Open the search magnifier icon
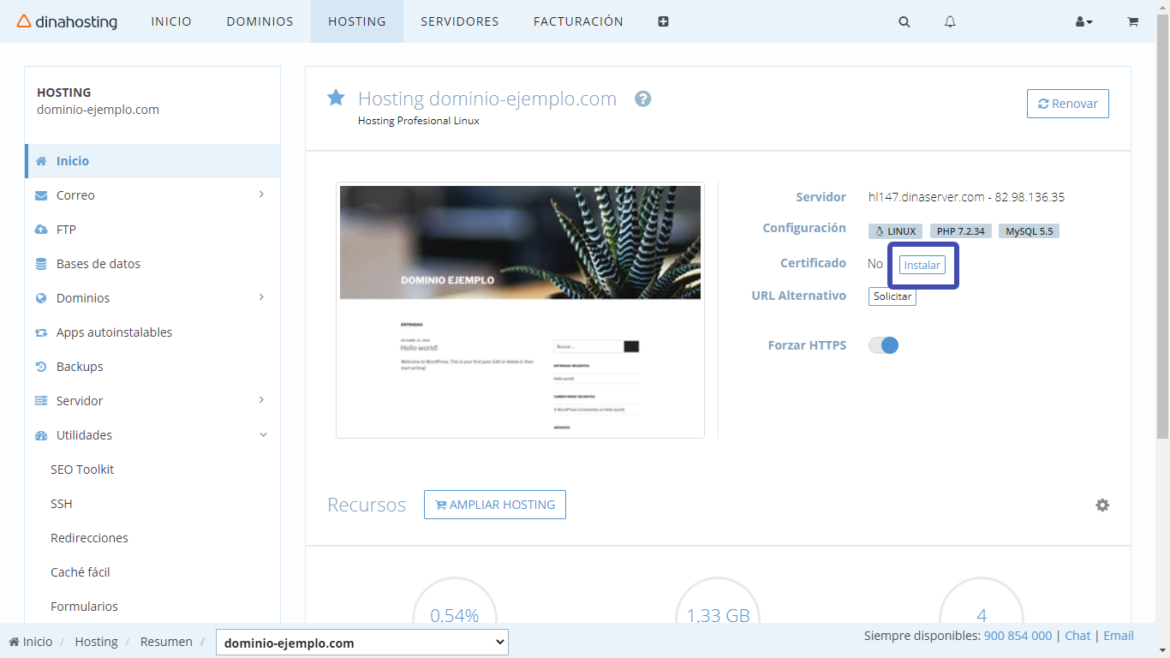 pyautogui.click(x=903, y=21)
